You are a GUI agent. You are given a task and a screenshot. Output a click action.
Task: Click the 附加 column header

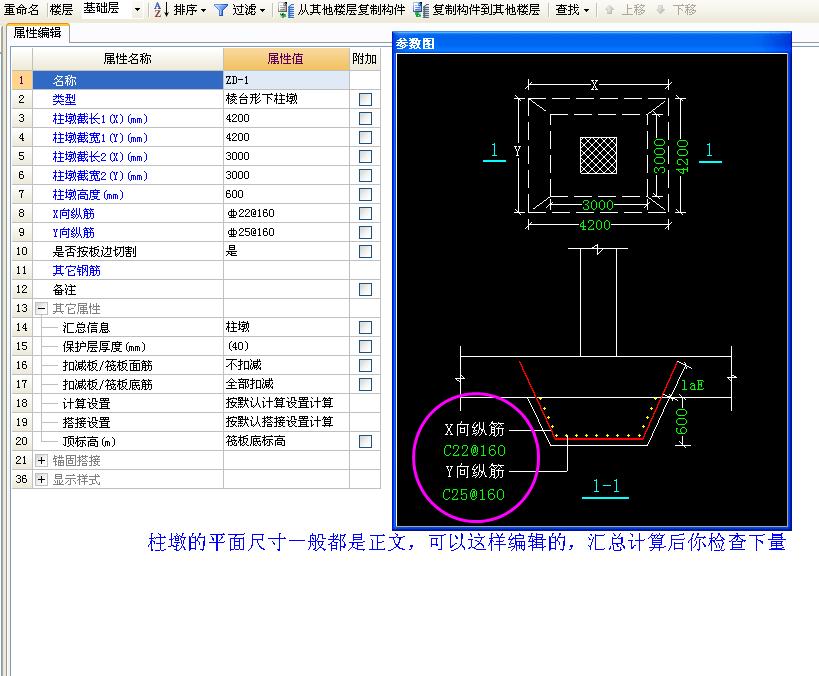coord(365,59)
